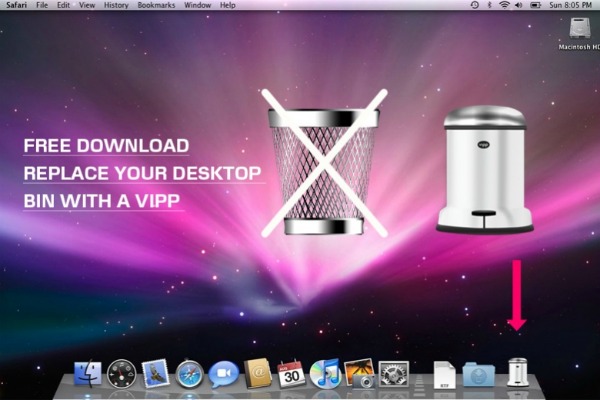Viewport: 600px width, 400px height.
Task: Click REPLACE YOUR DESKTOP text line
Action: (x=142, y=173)
